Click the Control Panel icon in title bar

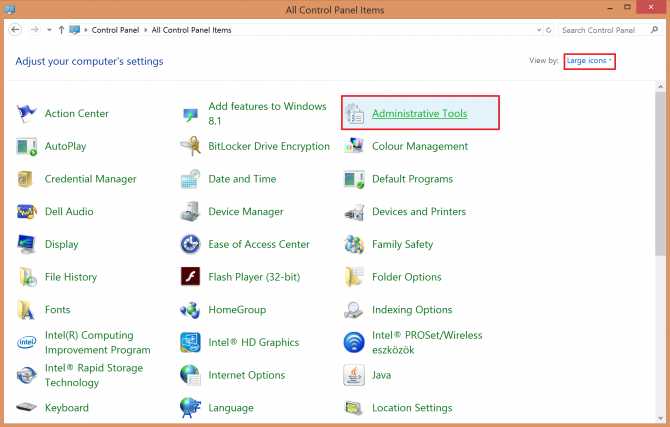(9, 9)
